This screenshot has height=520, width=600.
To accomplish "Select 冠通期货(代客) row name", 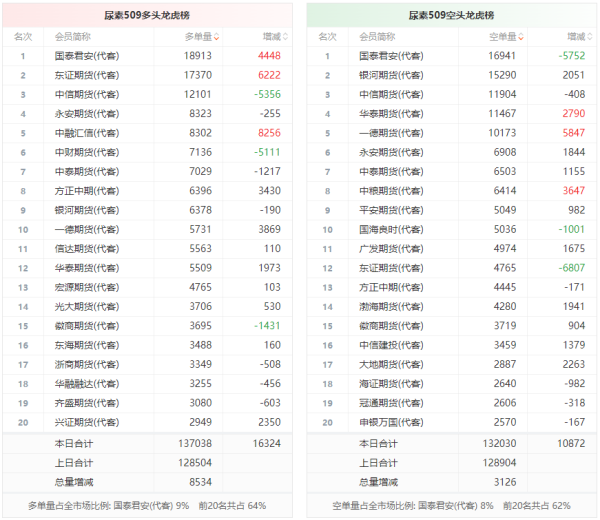I will (391, 403).
